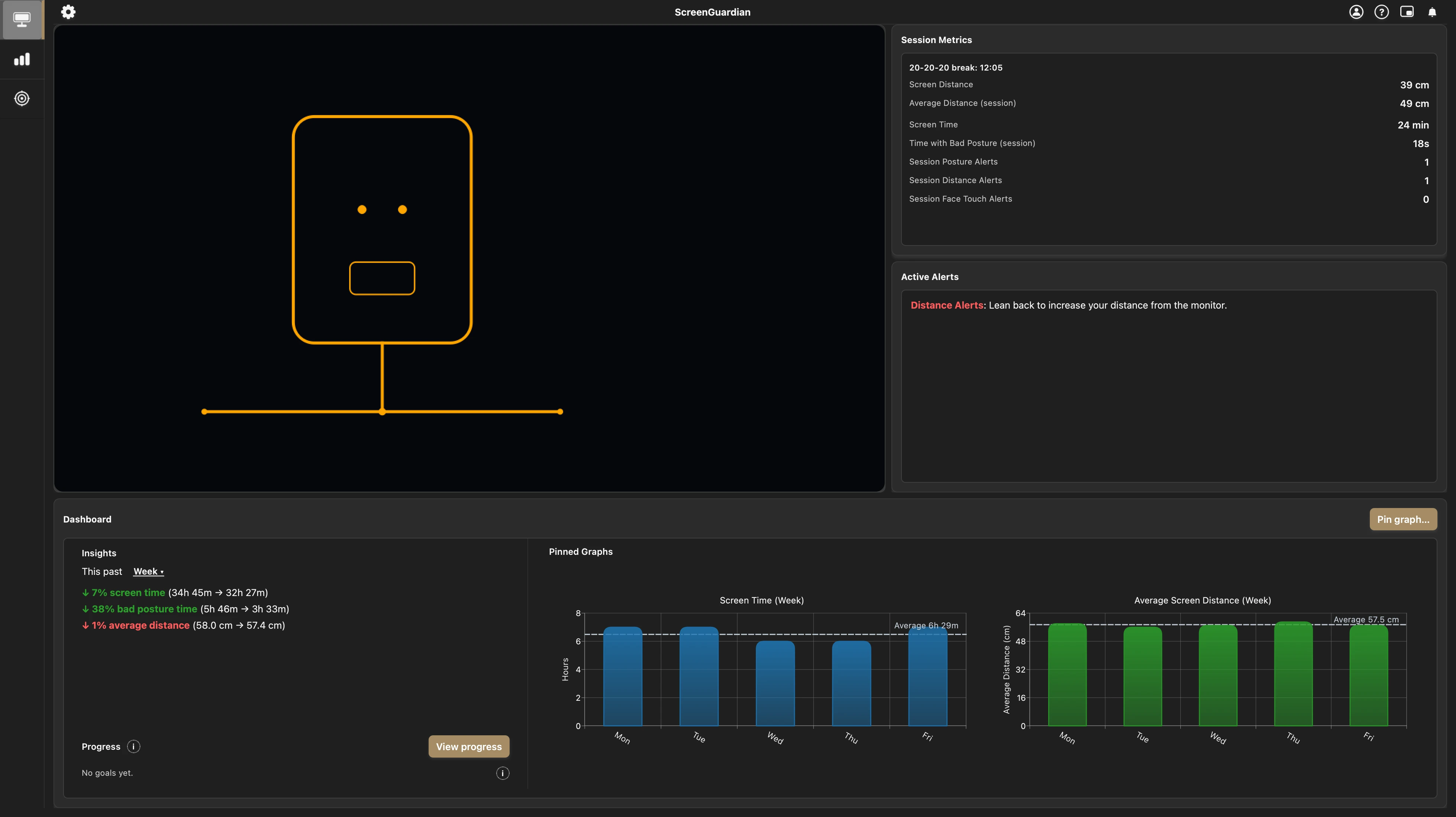Click the Session Posture Alerts label
The image size is (1456, 817).
[x=953, y=162]
